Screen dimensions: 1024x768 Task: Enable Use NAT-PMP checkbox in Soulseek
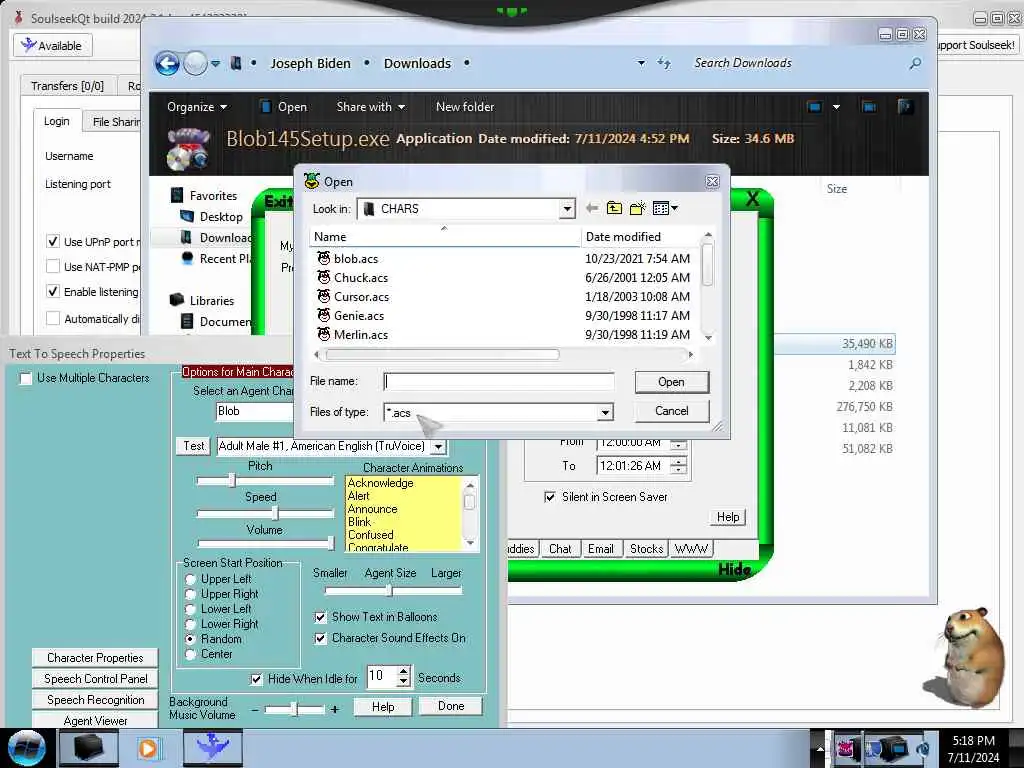pos(53,266)
